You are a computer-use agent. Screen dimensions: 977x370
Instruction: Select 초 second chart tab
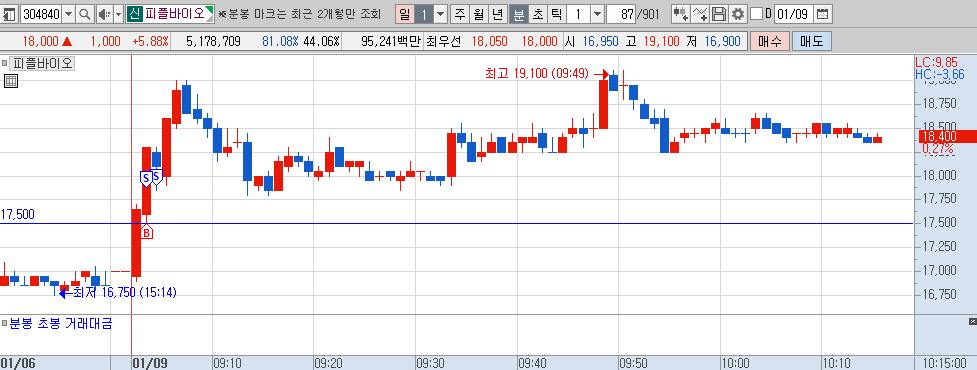point(537,14)
